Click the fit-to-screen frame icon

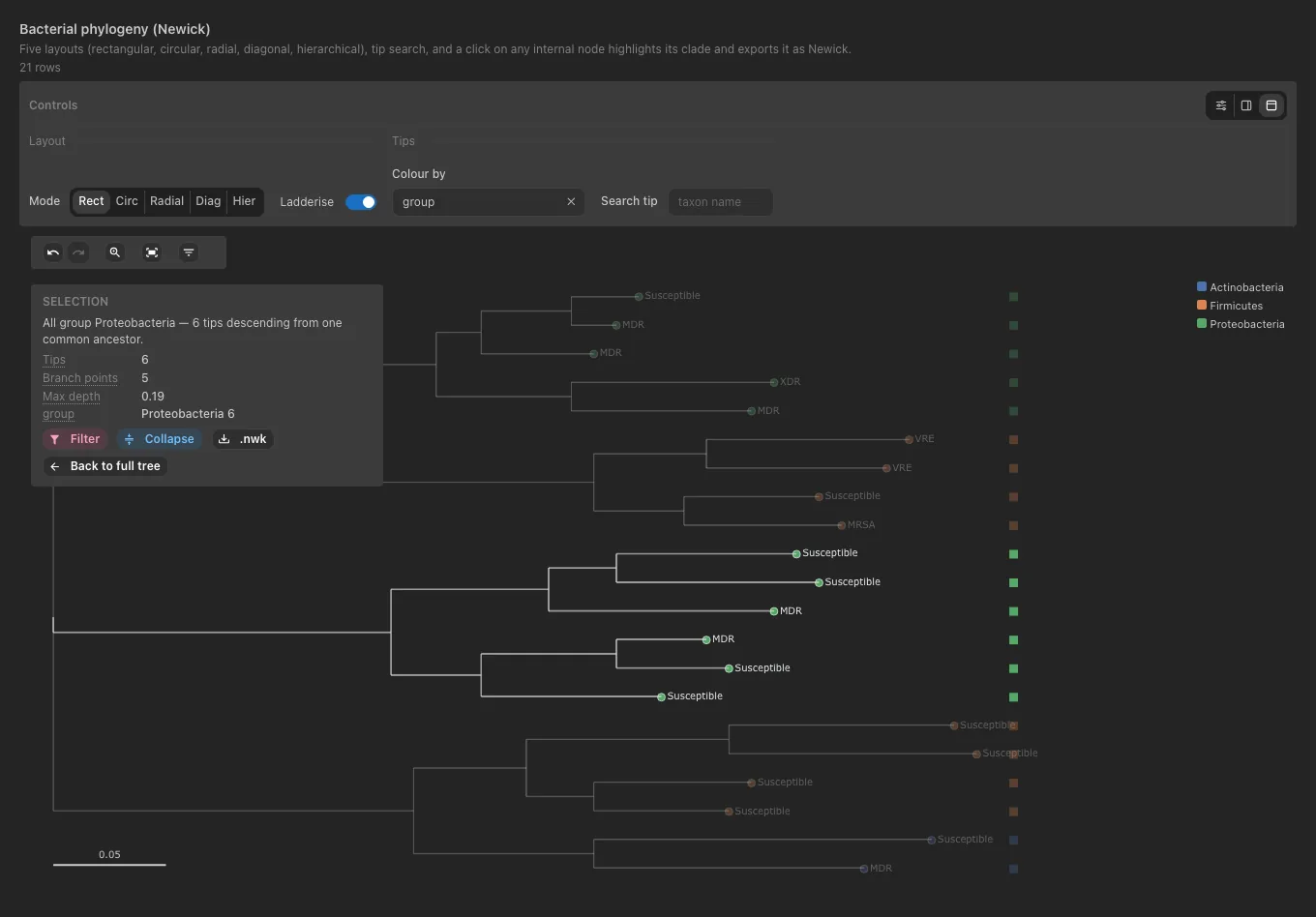tap(152, 252)
